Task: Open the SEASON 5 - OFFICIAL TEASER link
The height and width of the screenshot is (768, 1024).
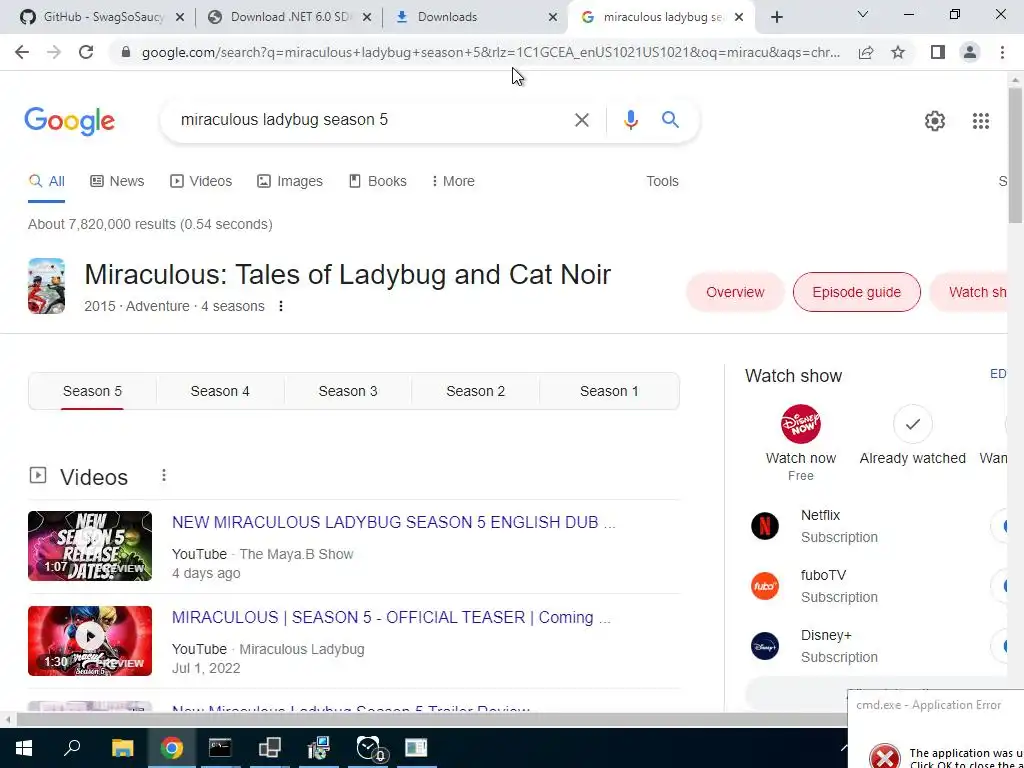Action: [391, 618]
